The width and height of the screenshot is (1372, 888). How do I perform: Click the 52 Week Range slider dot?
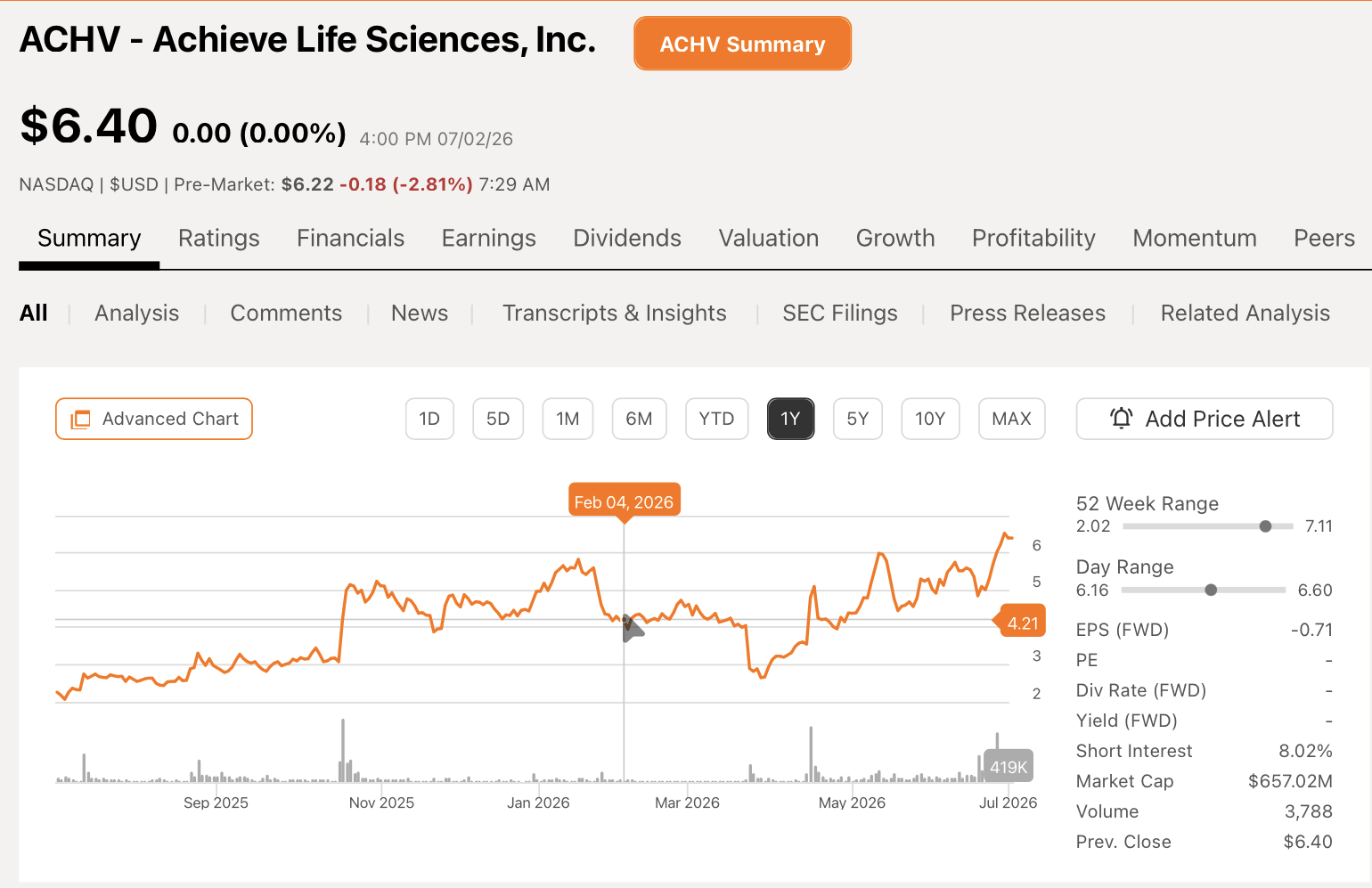pyautogui.click(x=1265, y=526)
